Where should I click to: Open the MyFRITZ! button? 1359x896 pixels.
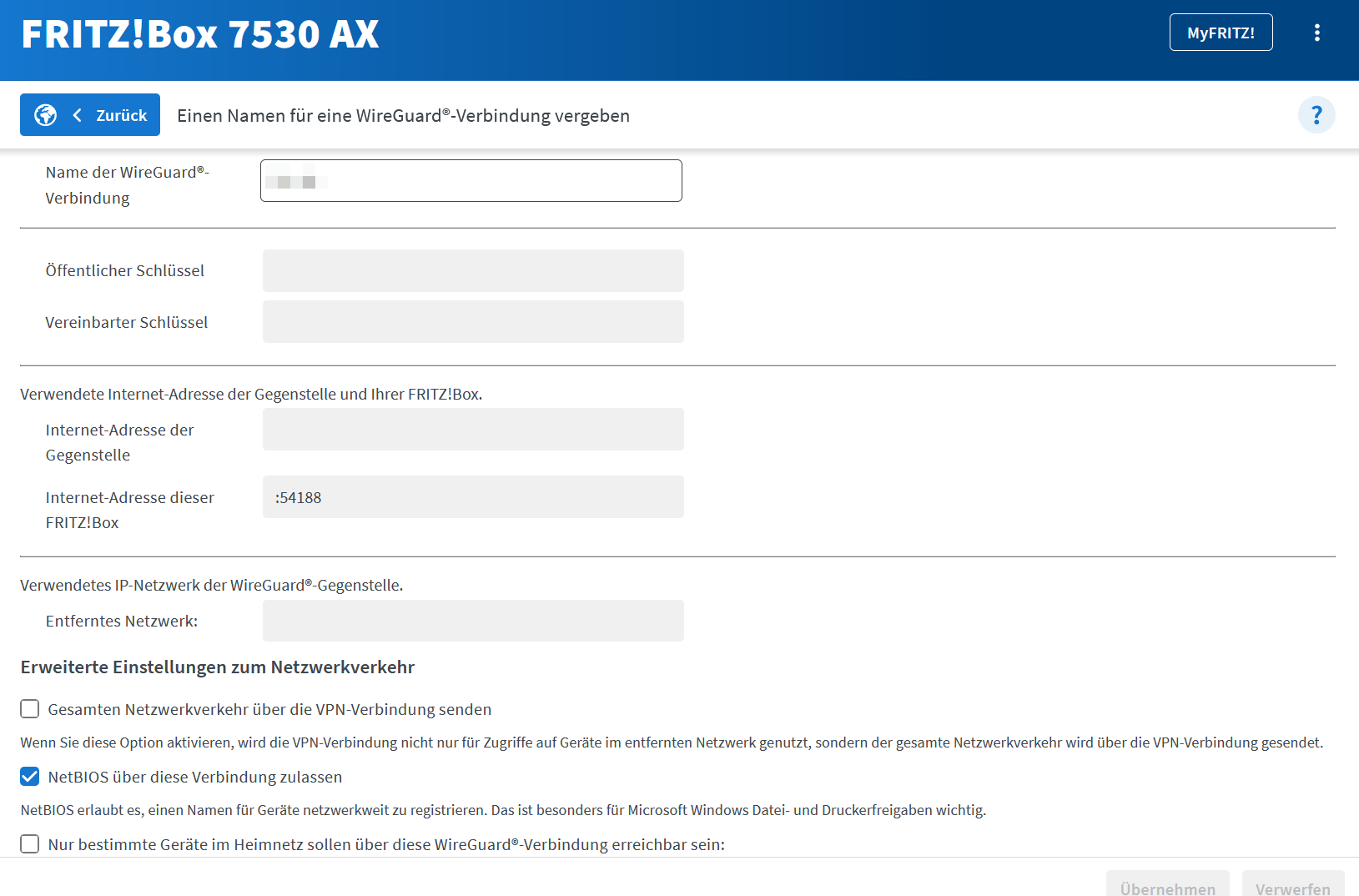click(x=1221, y=33)
